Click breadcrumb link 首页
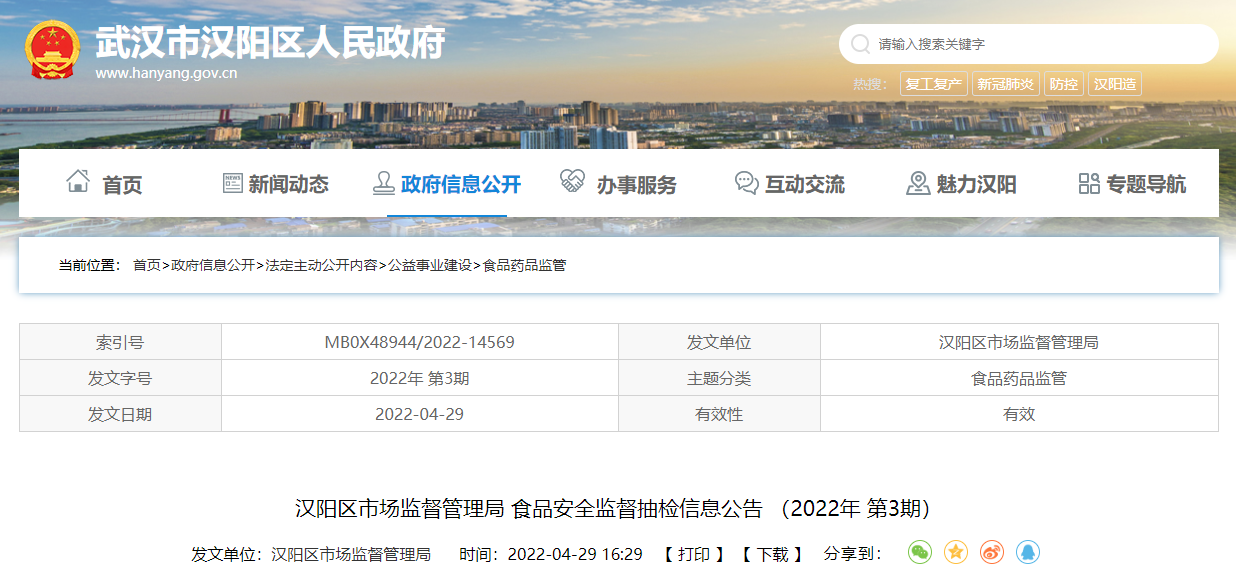The width and height of the screenshot is (1236, 578). 146,265
